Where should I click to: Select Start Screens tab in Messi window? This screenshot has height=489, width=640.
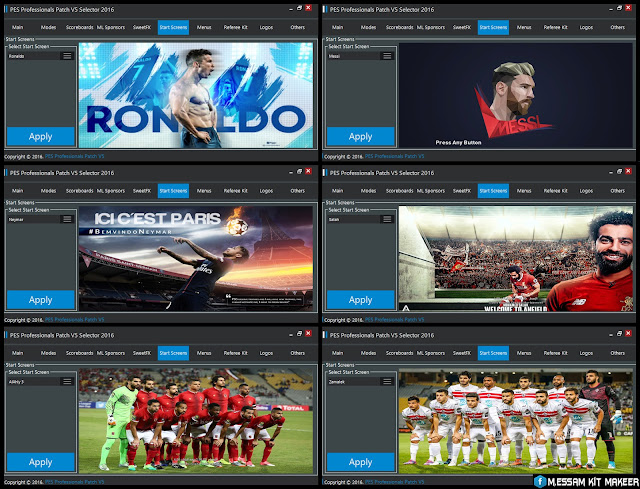[x=493, y=27]
